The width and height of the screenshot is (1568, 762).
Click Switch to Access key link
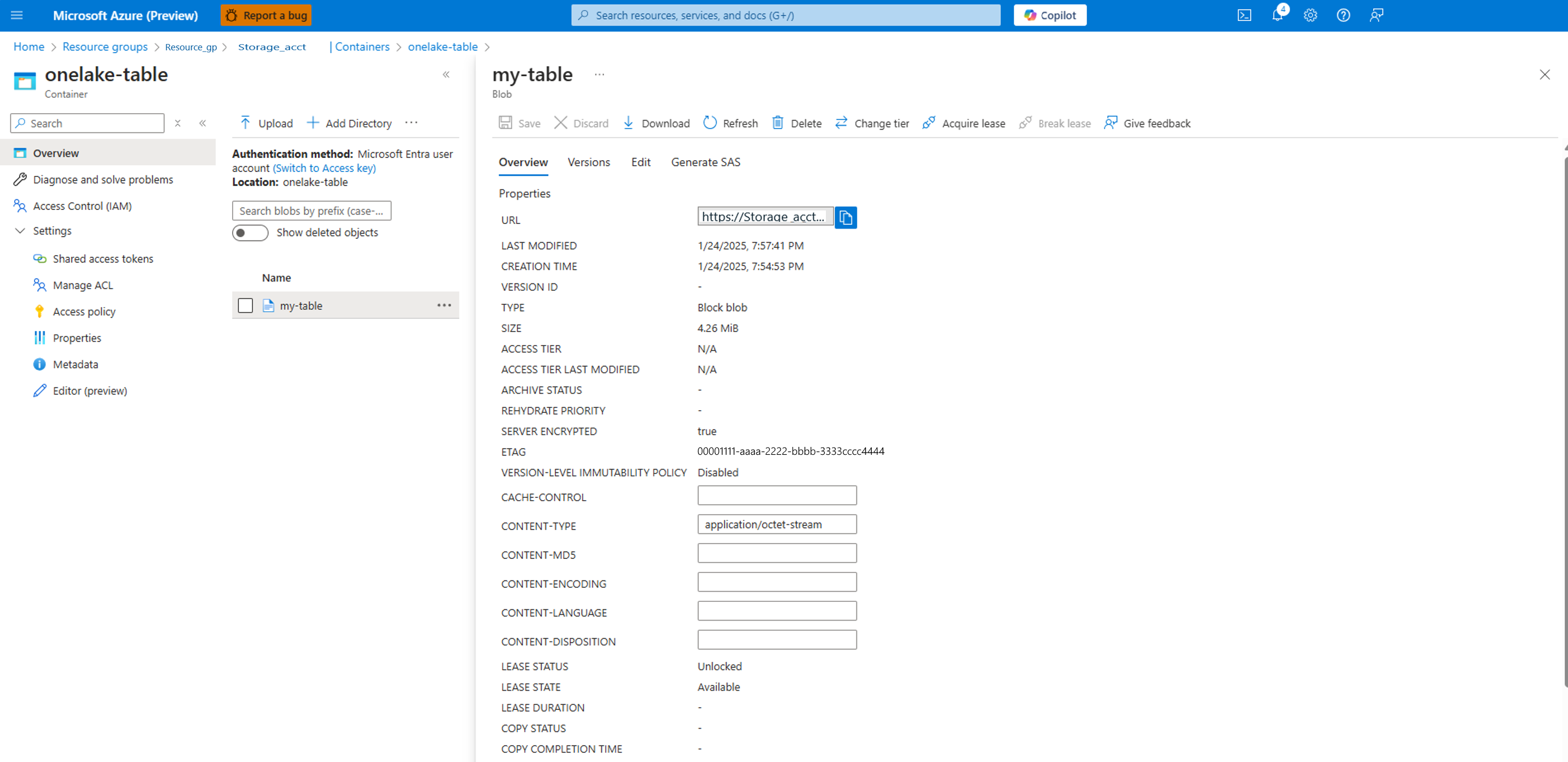pyautogui.click(x=324, y=168)
